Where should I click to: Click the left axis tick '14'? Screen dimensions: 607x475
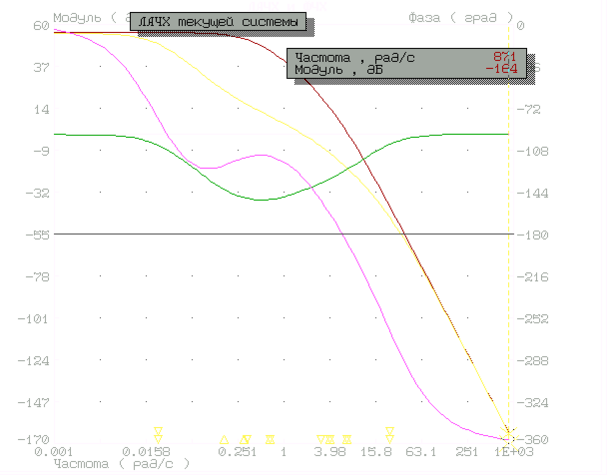click(41, 110)
